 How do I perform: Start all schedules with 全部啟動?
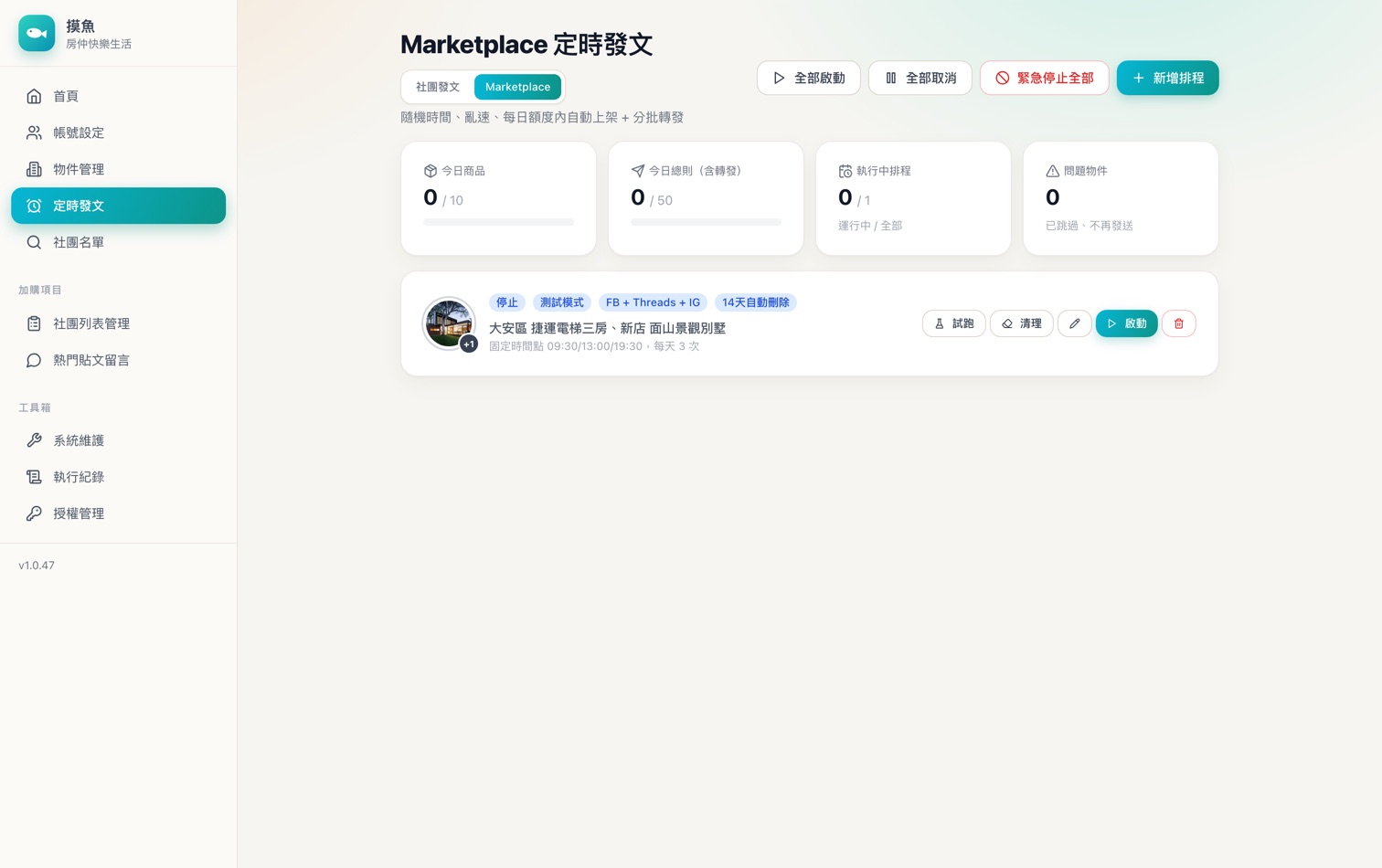809,78
